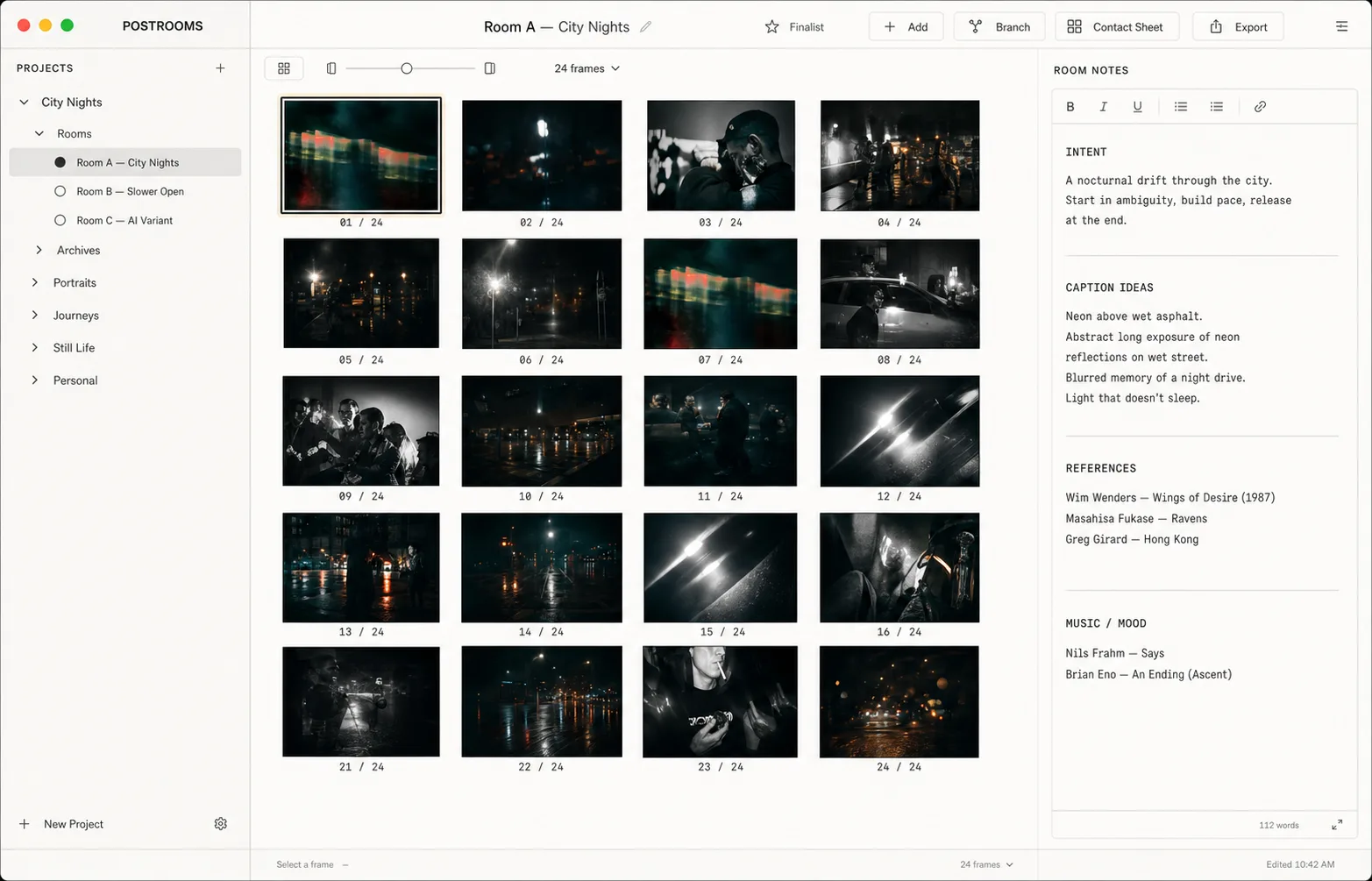1372x881 pixels.
Task: Expand the Room Notes panel to fullscreen
Action: pos(1337,825)
